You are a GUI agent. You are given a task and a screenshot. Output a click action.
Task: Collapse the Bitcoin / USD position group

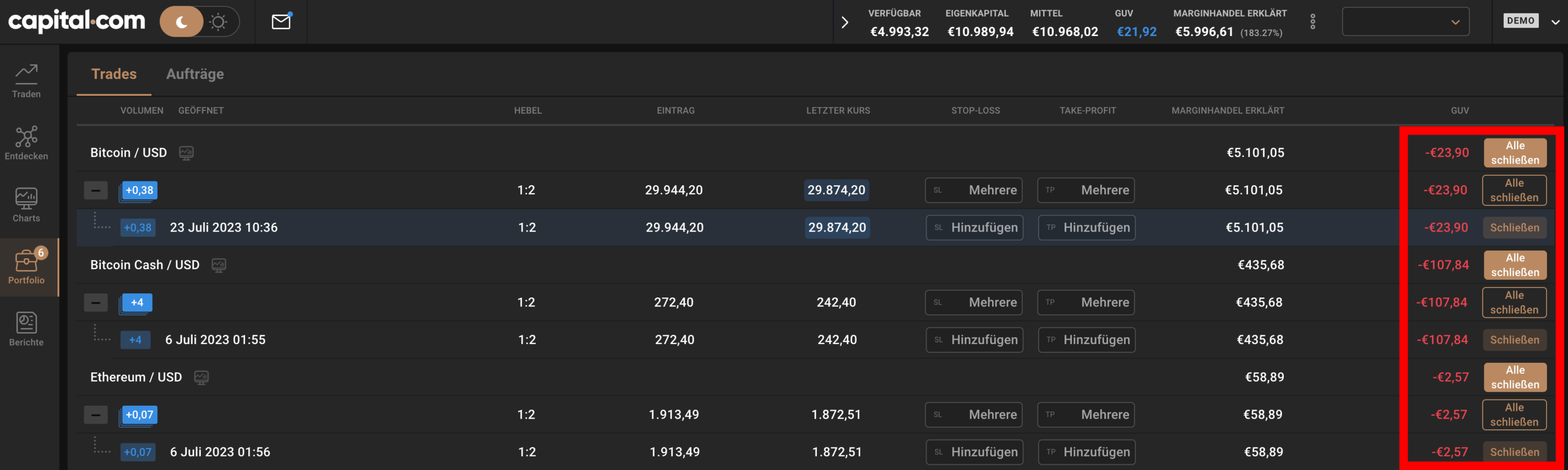click(x=96, y=190)
